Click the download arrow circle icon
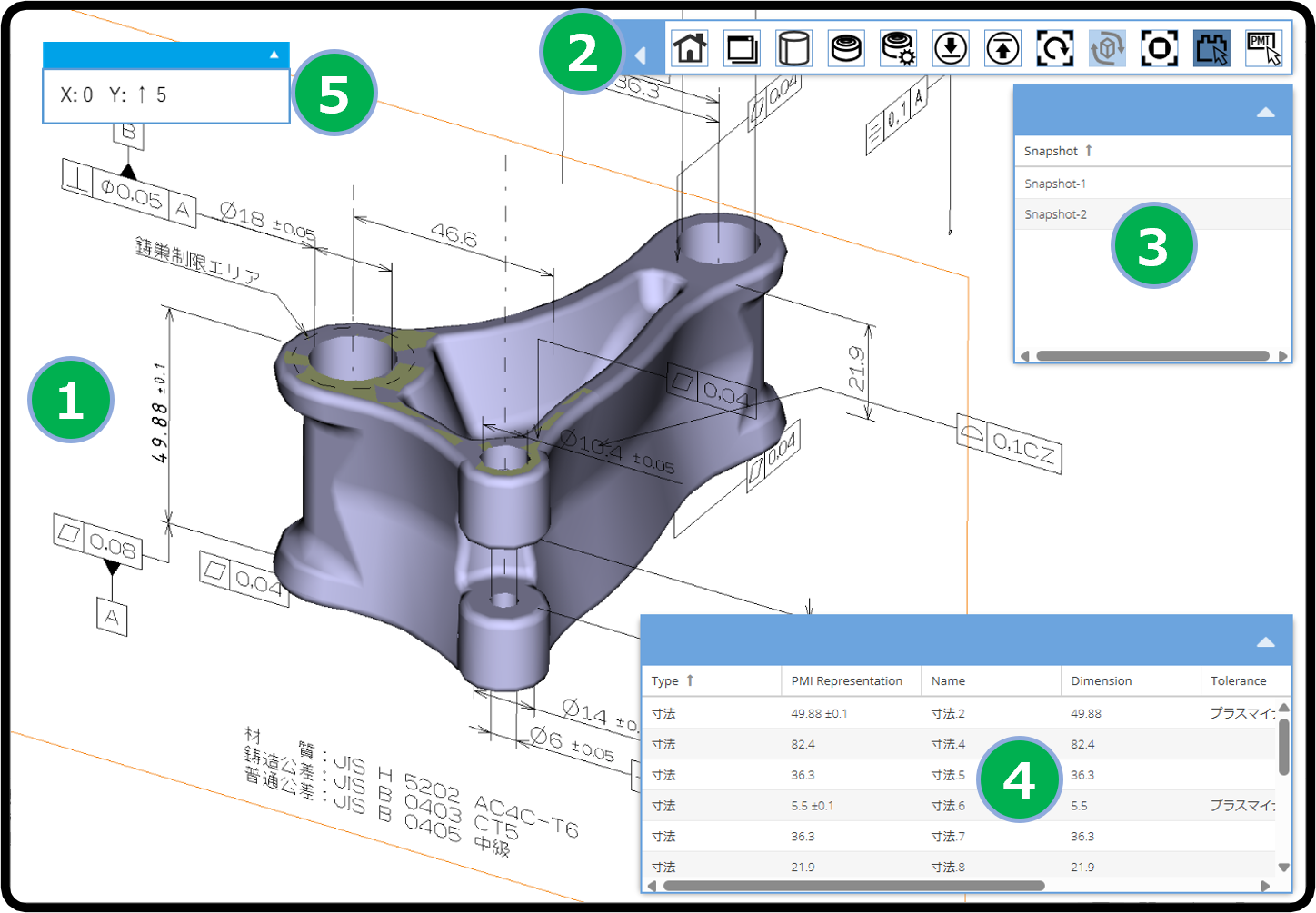 coord(951,48)
